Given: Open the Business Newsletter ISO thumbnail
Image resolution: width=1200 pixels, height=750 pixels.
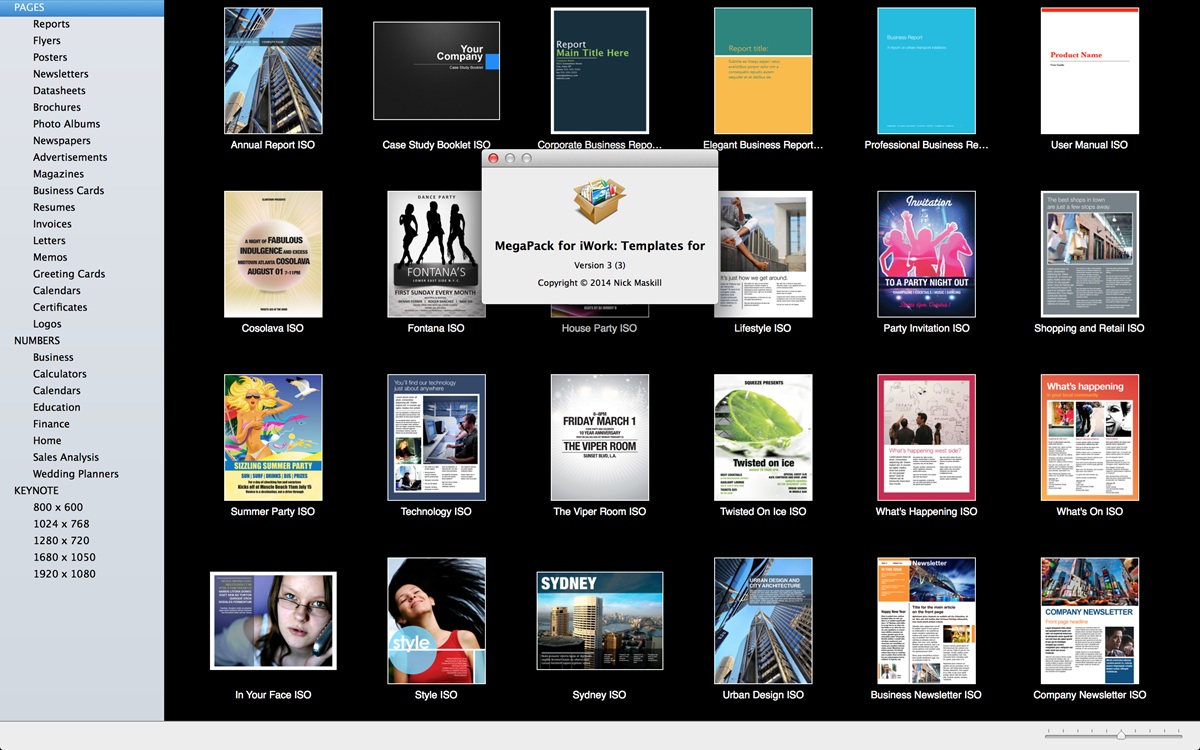Looking at the screenshot, I should coord(926,621).
